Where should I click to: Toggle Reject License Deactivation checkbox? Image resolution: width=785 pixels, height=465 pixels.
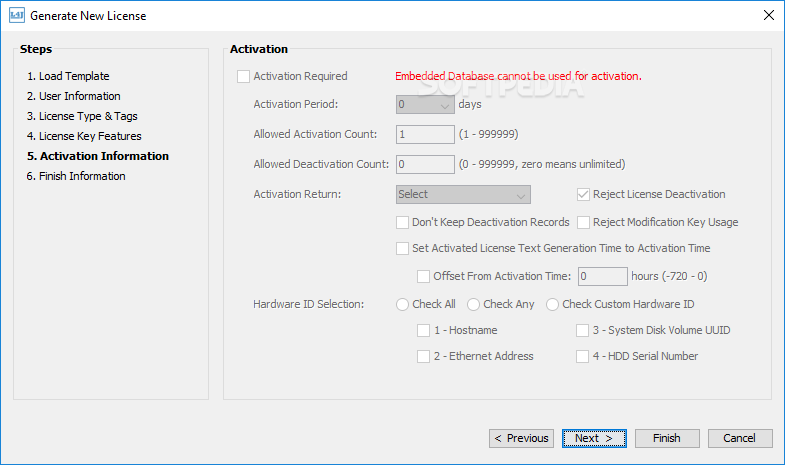click(x=583, y=195)
